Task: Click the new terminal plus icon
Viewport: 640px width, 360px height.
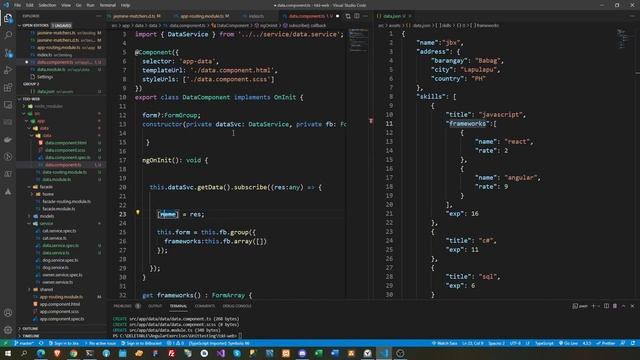Action: pyautogui.click(x=593, y=306)
